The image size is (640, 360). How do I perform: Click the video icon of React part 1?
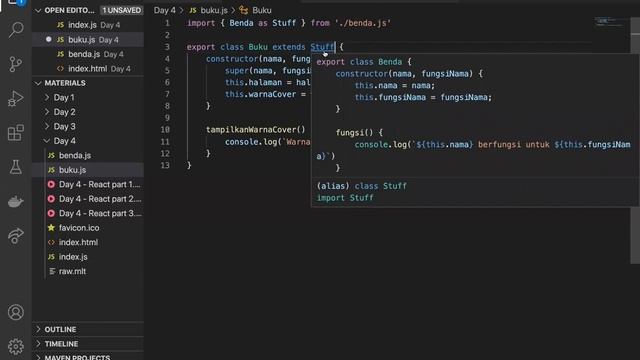[51, 184]
